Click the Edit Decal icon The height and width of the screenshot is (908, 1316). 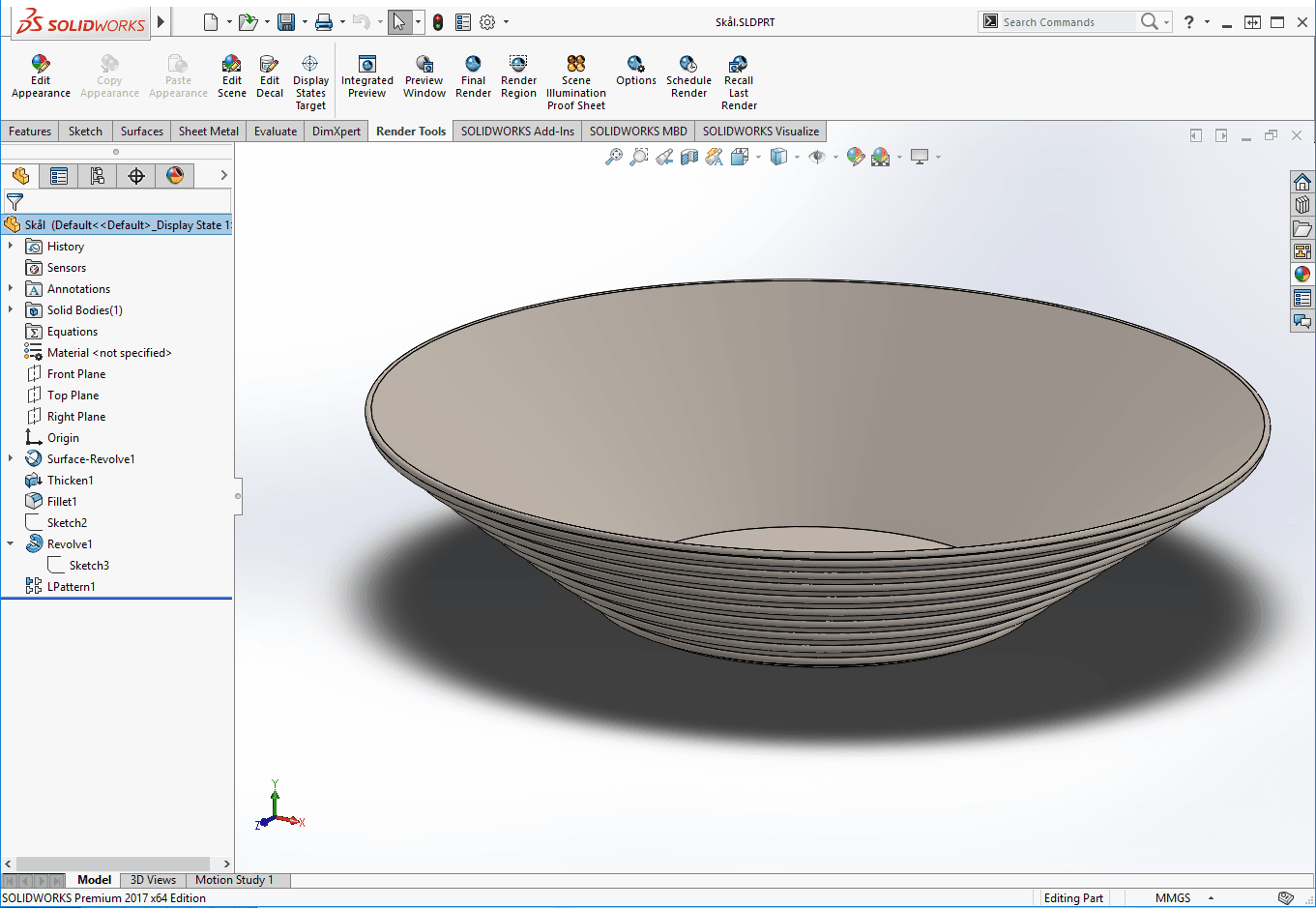pyautogui.click(x=270, y=65)
